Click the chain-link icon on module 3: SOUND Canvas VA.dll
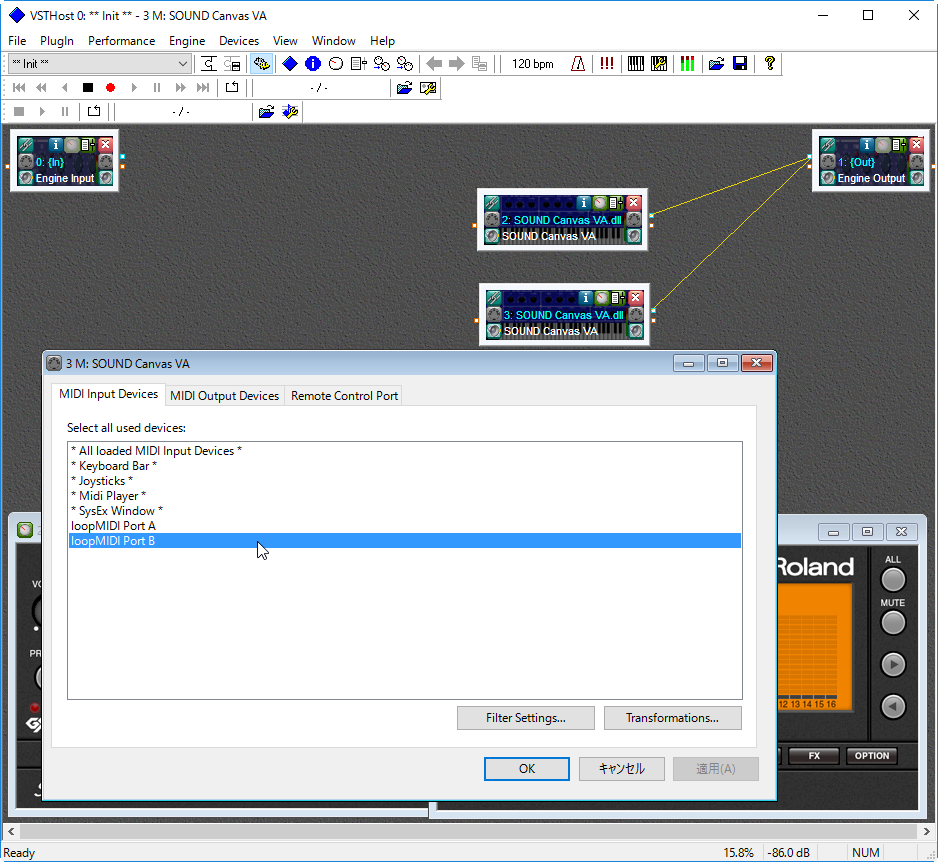Screen dimensions: 938x862 (x=494, y=298)
